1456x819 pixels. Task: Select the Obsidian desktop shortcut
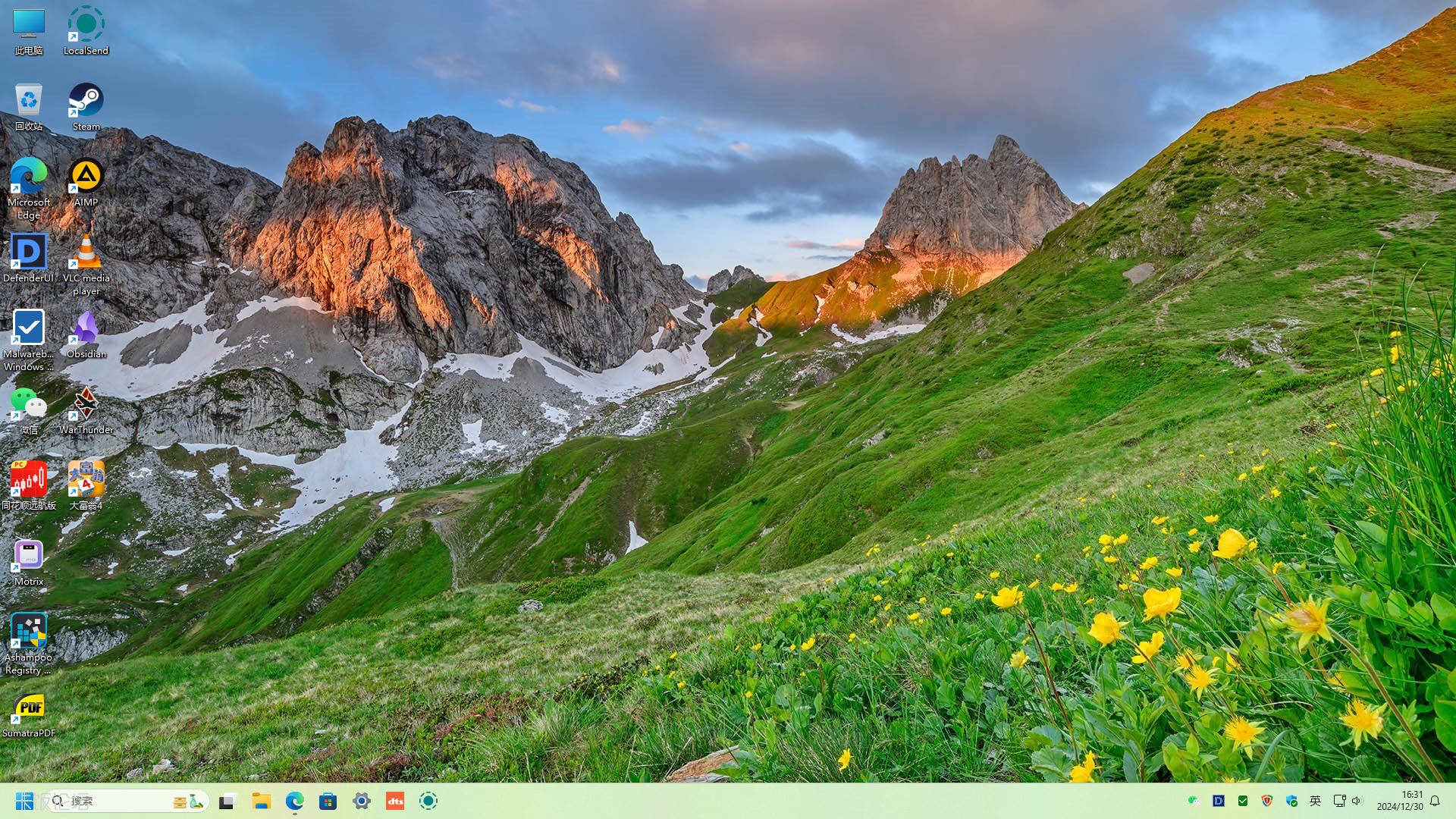click(86, 334)
